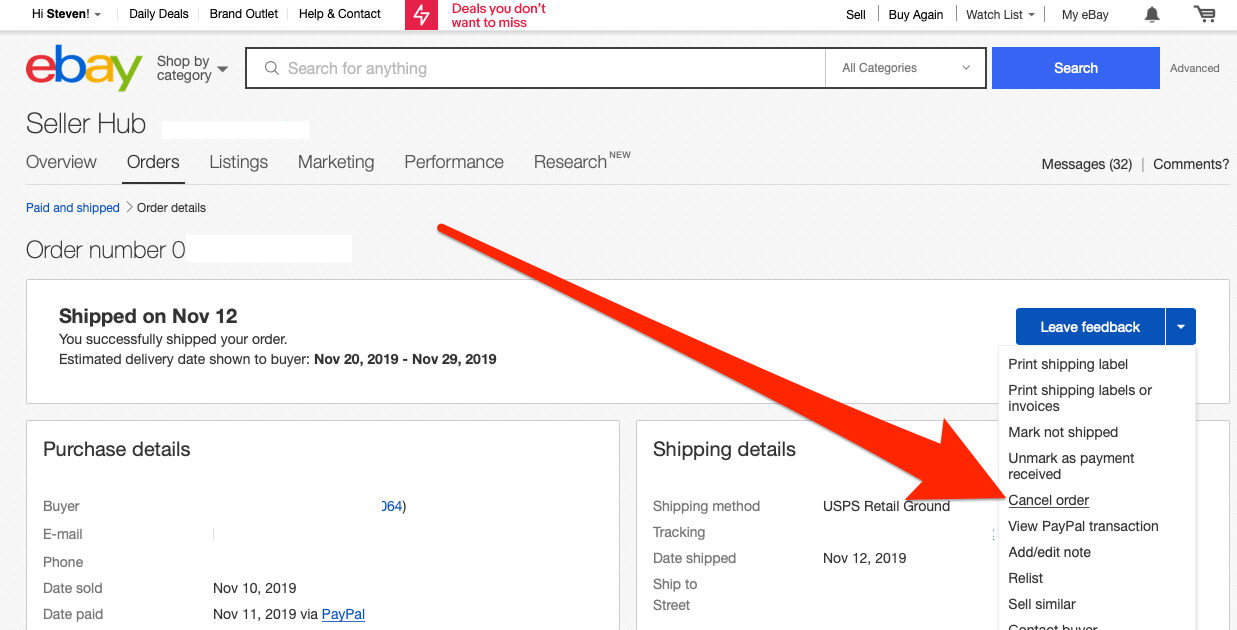Click Deals you don't want to miss
Viewport: 1237px width, 630px height.
pyautogui.click(x=499, y=15)
